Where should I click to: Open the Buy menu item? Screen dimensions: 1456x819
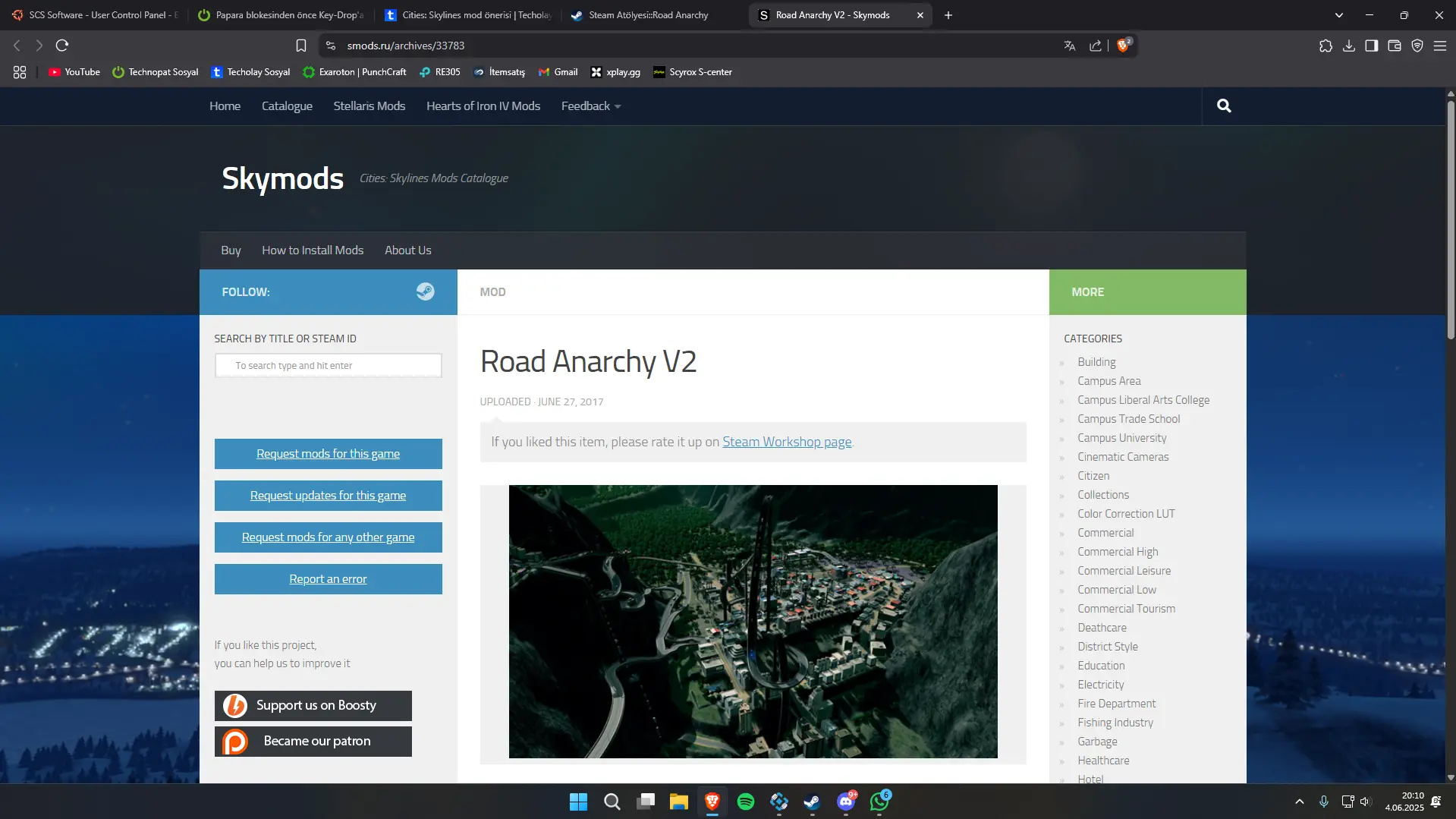click(231, 250)
